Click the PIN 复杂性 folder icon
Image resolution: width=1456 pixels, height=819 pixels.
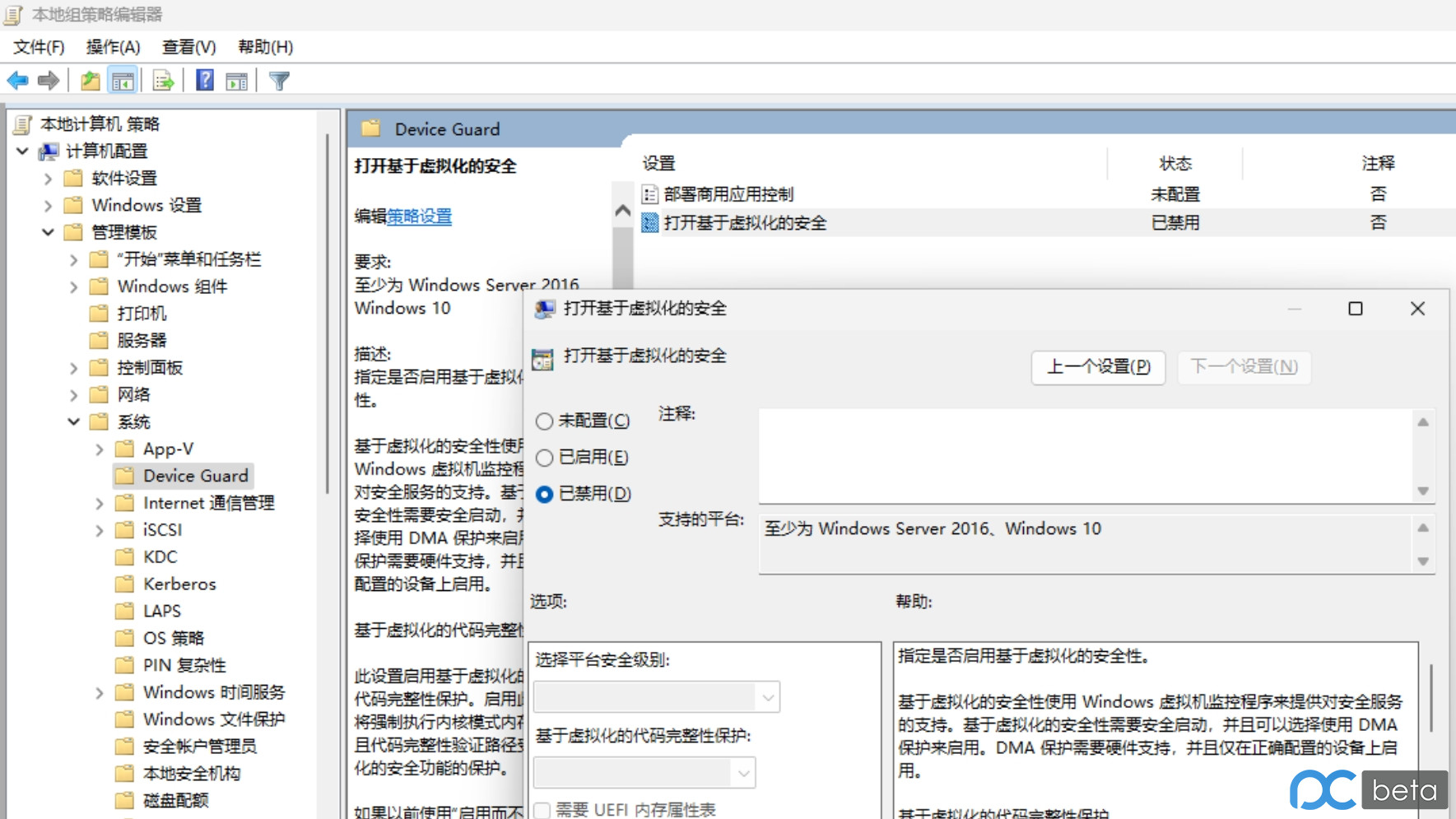(124, 665)
